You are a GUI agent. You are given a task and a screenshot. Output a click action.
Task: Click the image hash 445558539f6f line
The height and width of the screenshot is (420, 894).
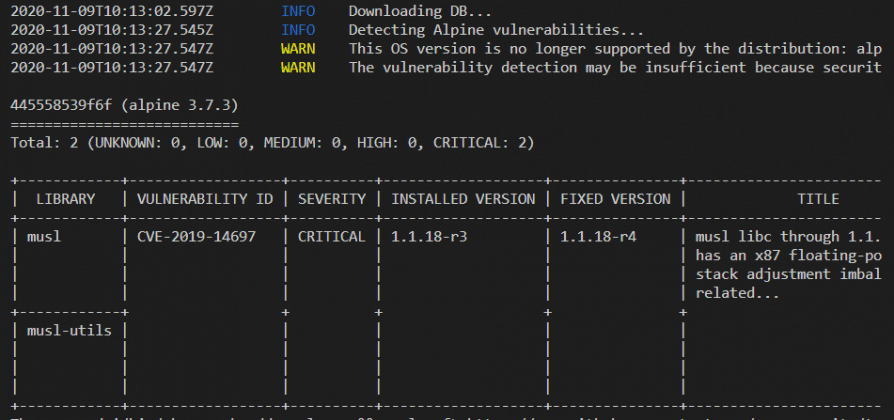click(x=124, y=105)
